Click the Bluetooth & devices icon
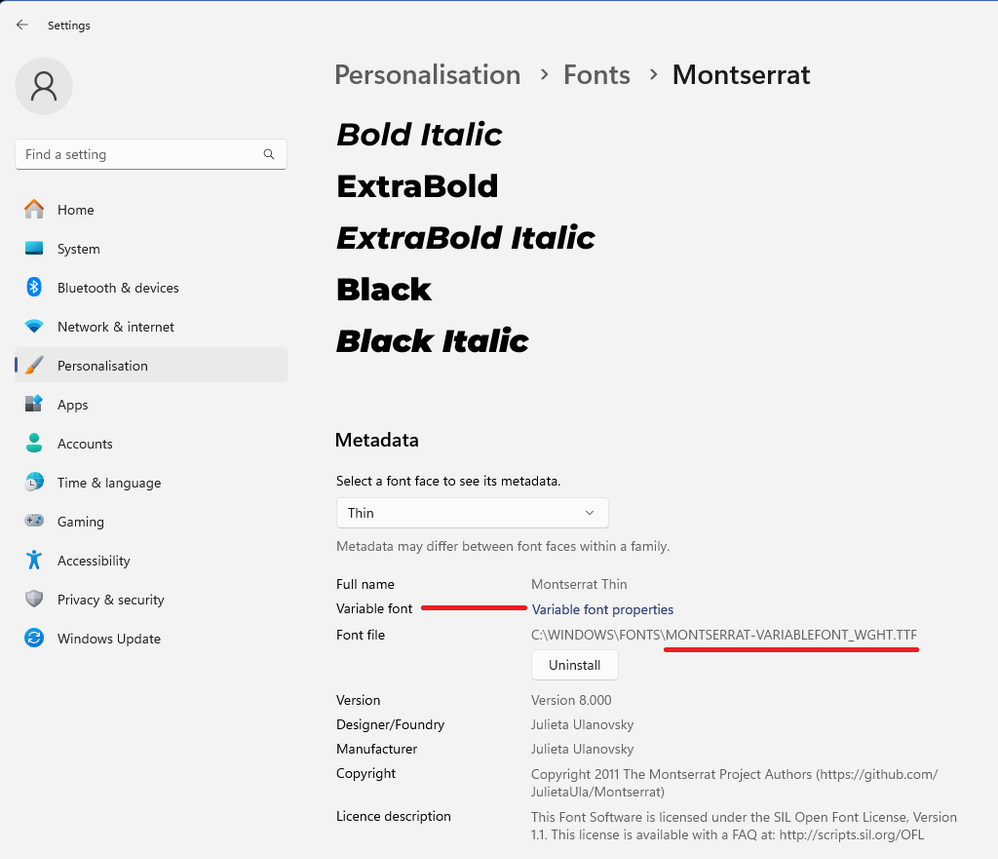The height and width of the screenshot is (859, 998). point(34,288)
